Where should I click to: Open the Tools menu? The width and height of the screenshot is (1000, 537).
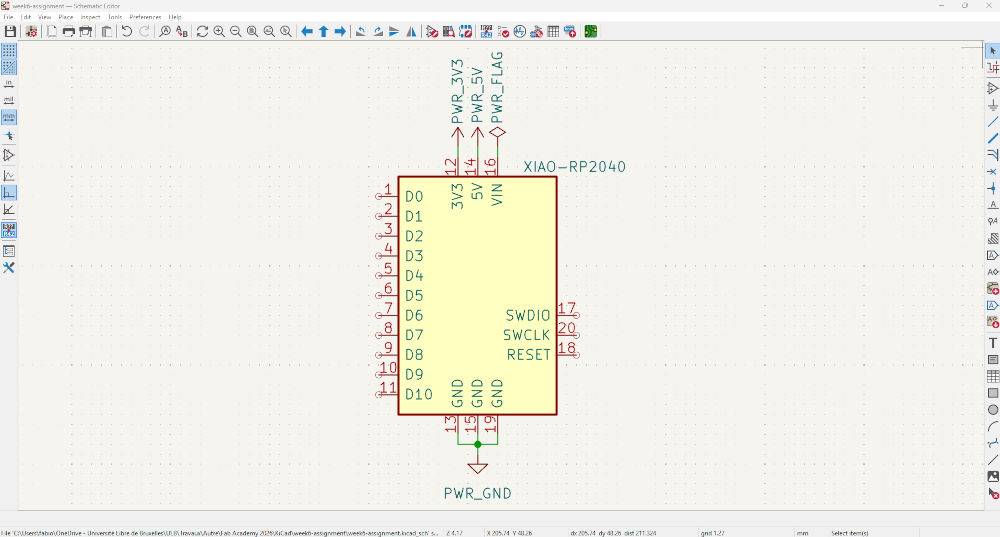coord(115,17)
